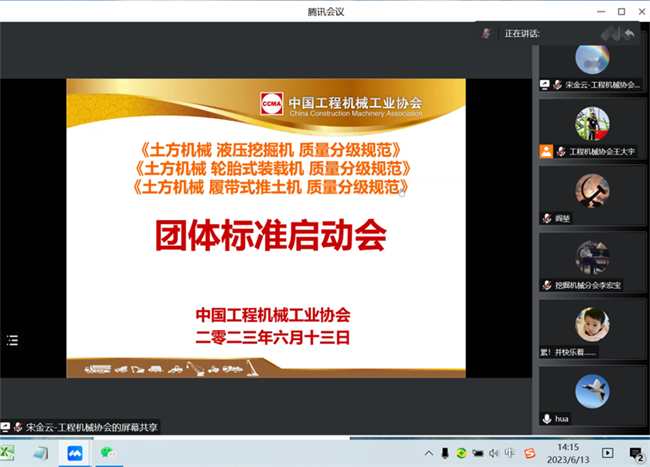
Task: Click slide line 土方机械 轮胎式装载机 质量分级规范
Action: (273, 169)
